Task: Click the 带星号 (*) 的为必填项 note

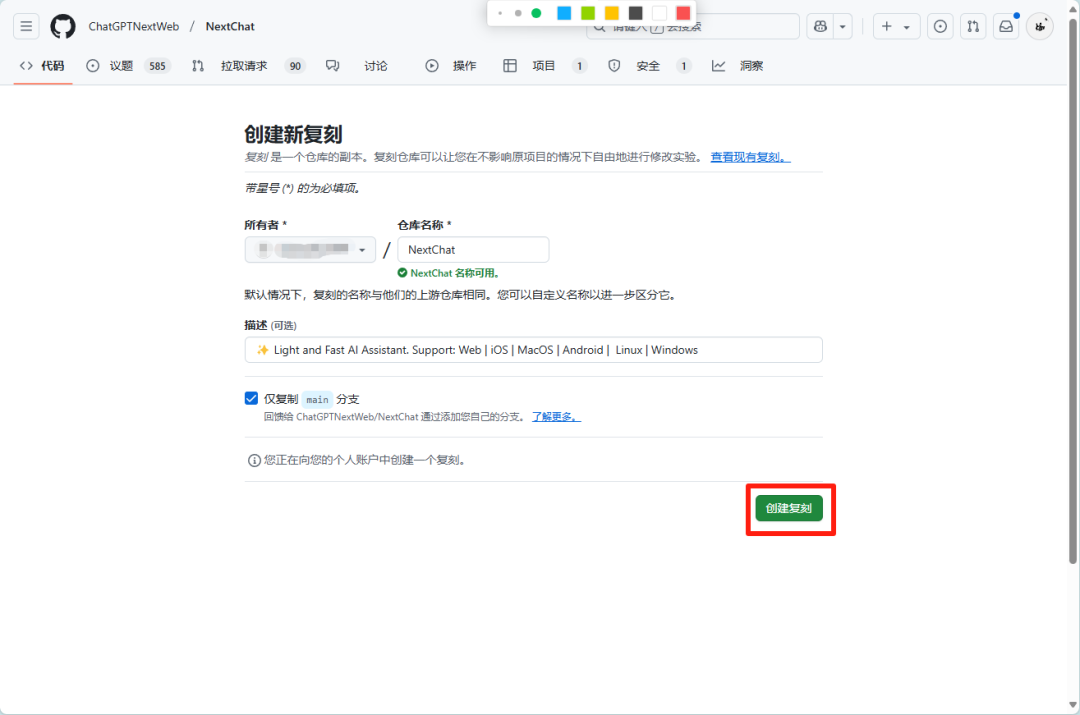Action: point(302,188)
